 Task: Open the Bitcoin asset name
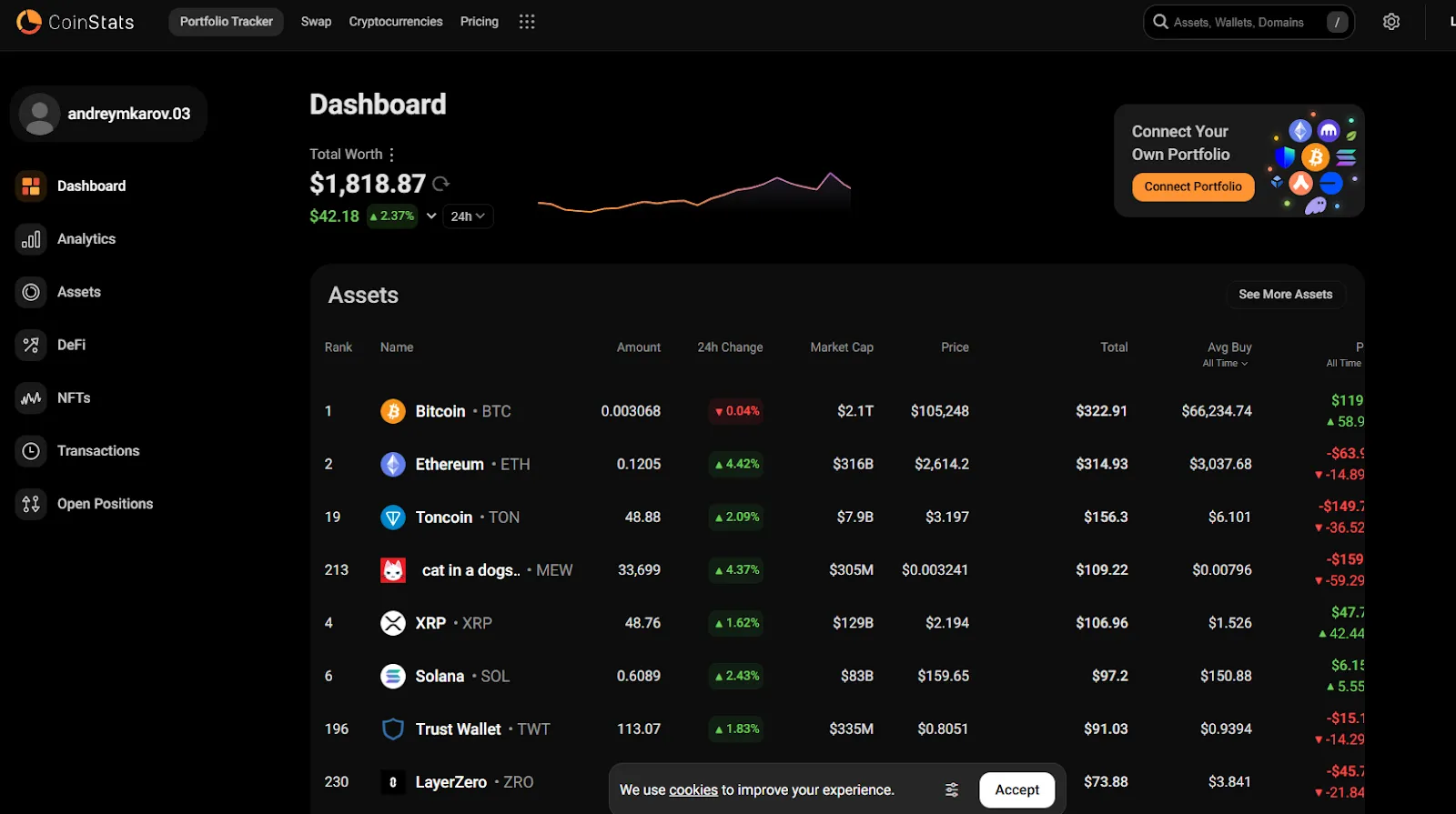(x=440, y=411)
